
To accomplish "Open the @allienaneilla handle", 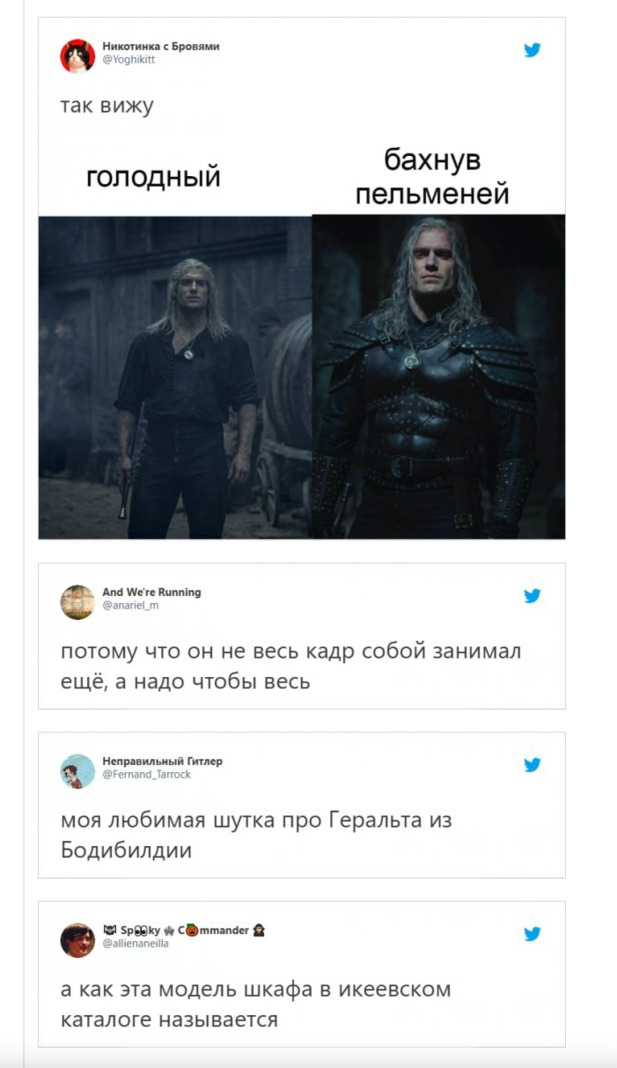I will click(x=136, y=943).
